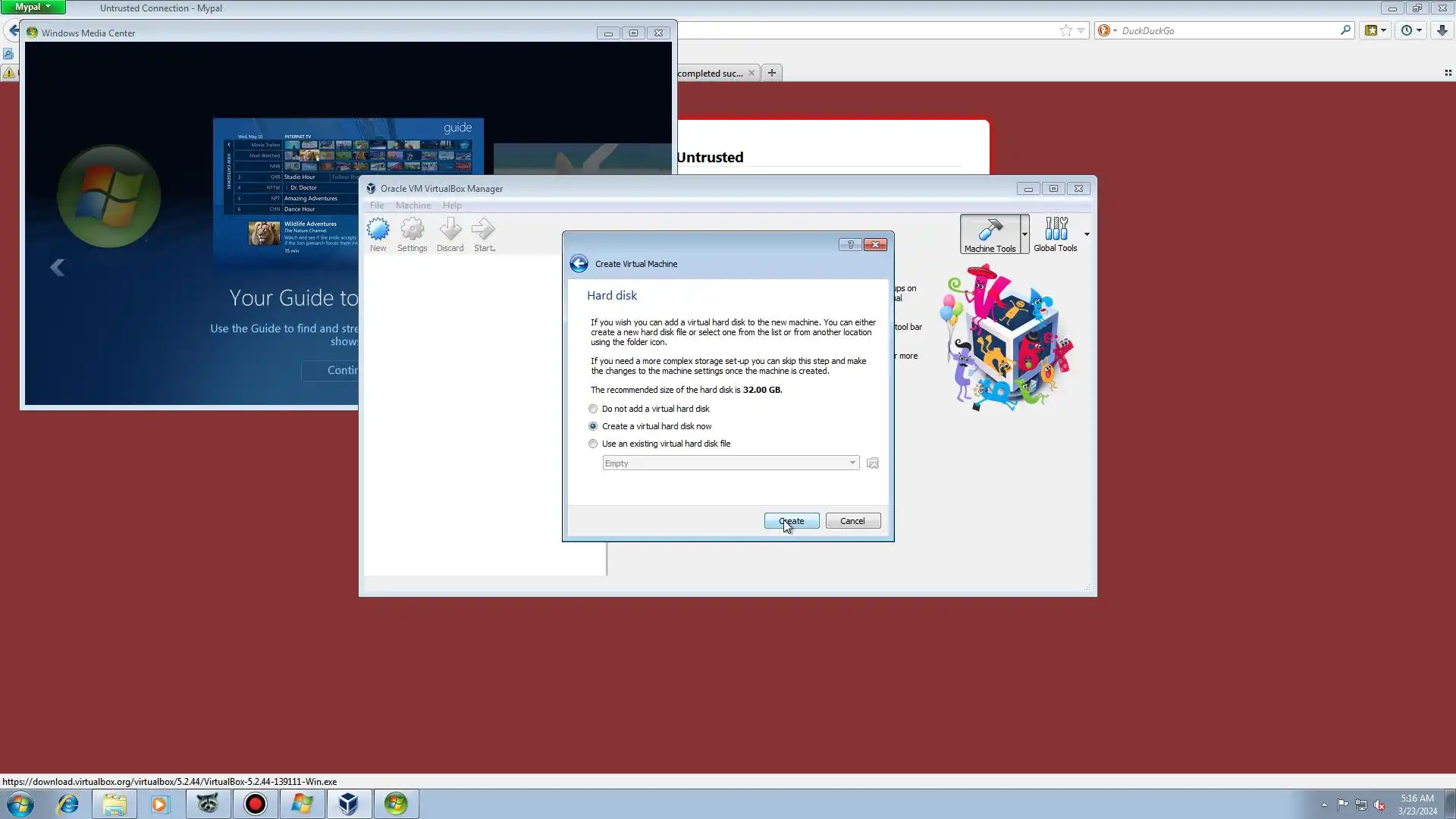Click the folder icon to choose disk file
This screenshot has height=819, width=1456.
point(873,463)
